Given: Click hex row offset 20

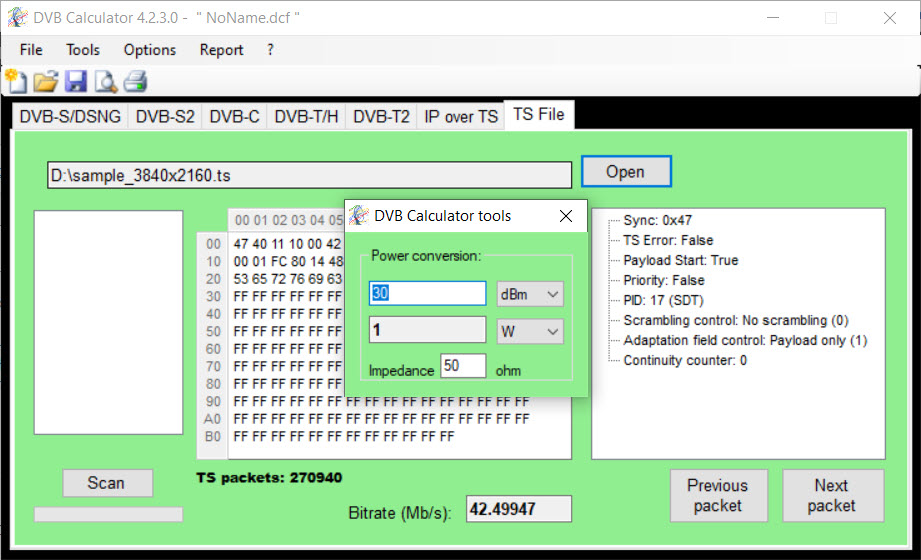Looking at the screenshot, I should [x=213, y=279].
